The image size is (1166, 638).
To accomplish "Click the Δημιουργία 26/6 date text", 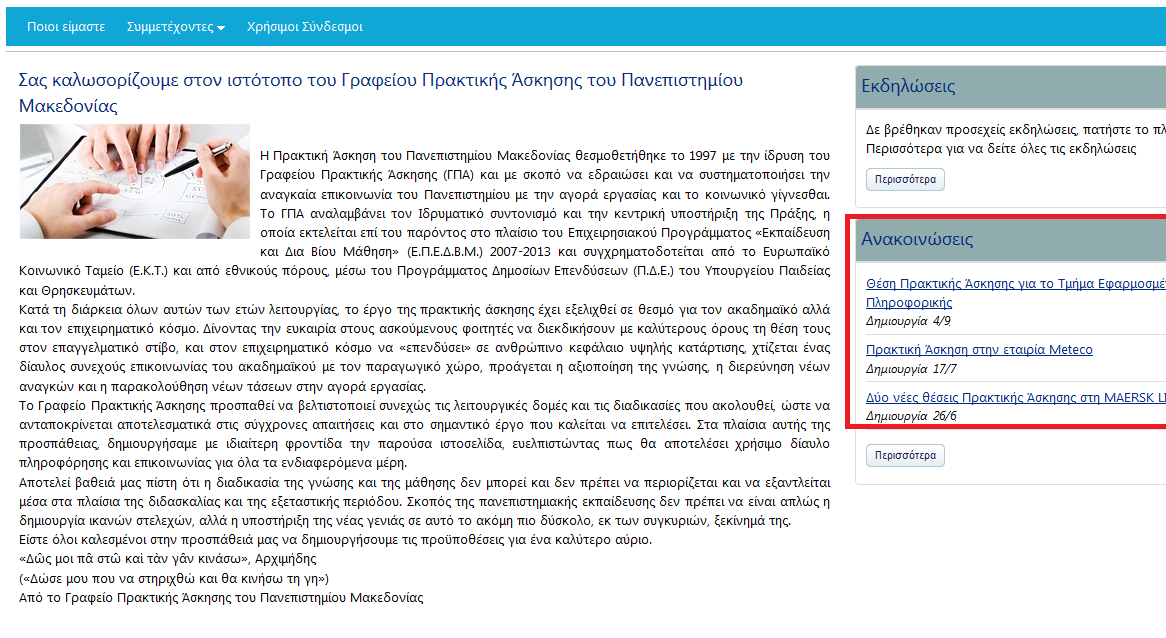I will click(911, 416).
